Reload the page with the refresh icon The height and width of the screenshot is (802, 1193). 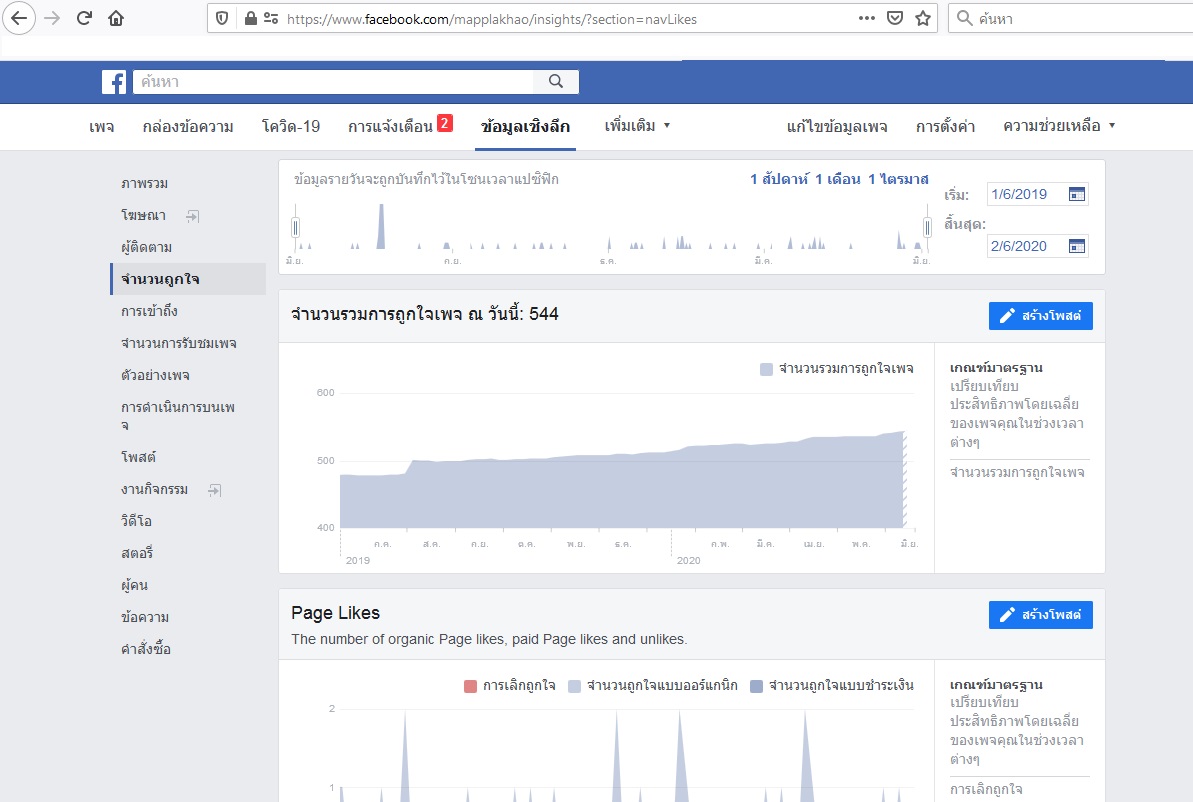(84, 18)
